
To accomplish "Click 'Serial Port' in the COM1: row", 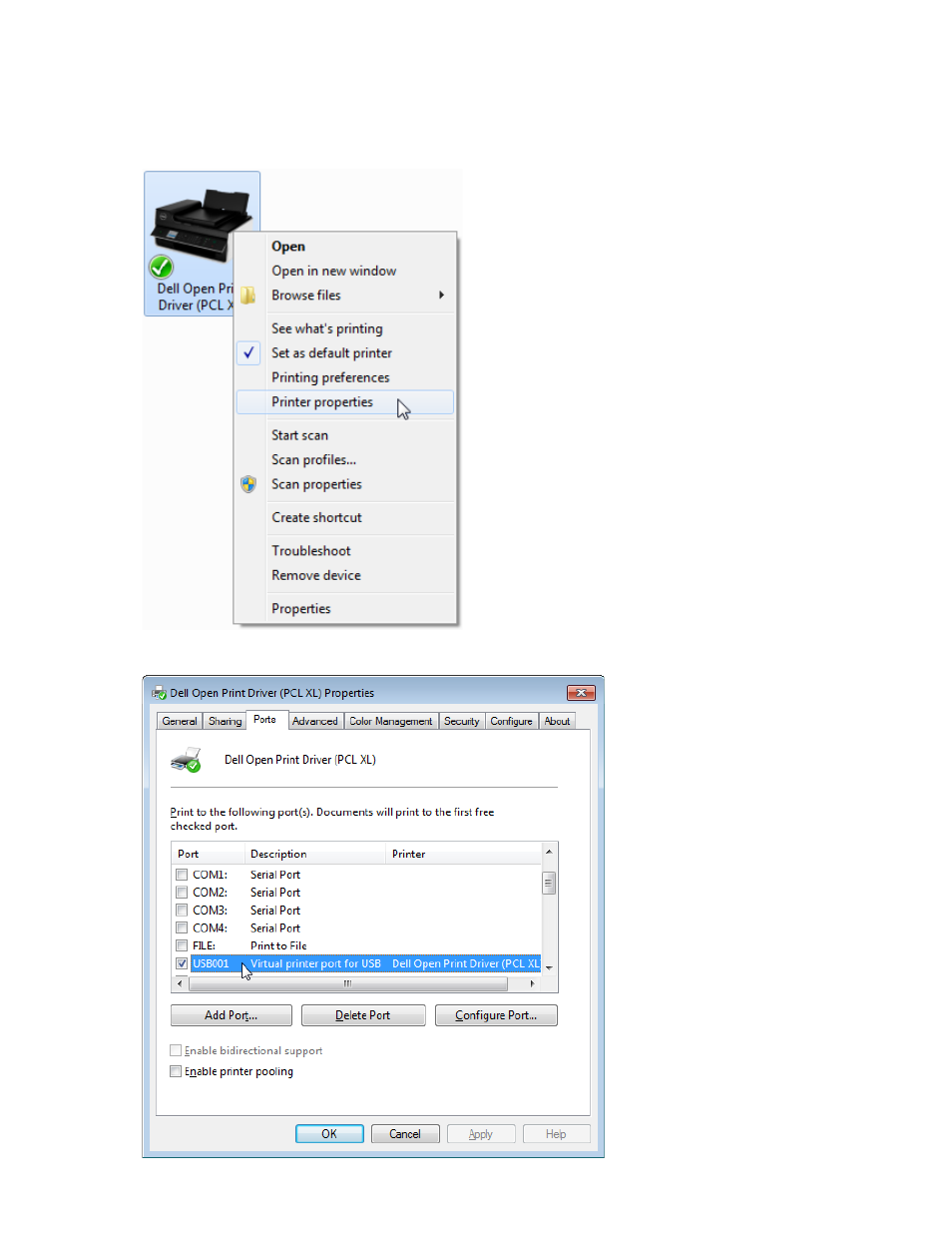I will [275, 875].
